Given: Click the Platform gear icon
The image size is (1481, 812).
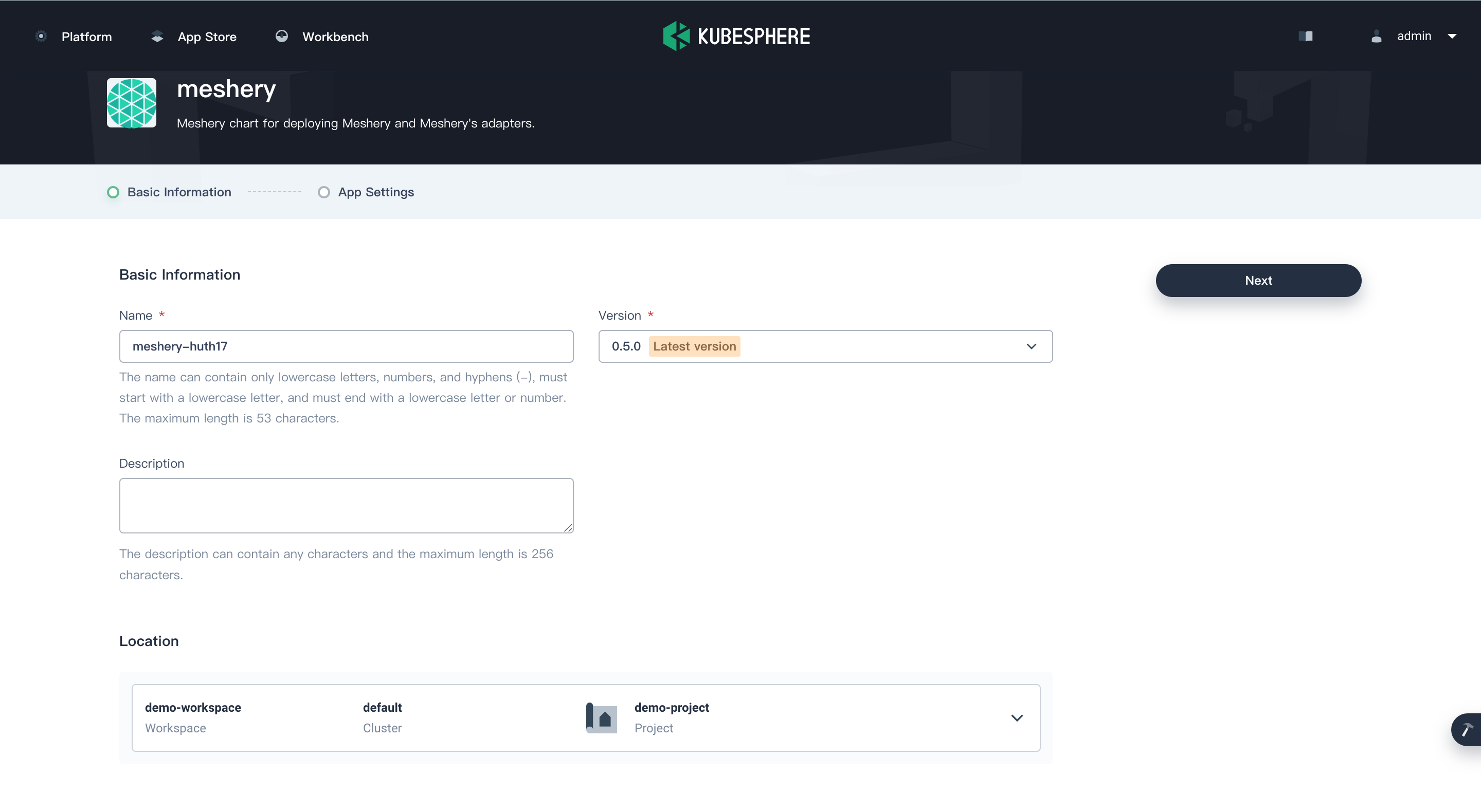Looking at the screenshot, I should point(41,36).
